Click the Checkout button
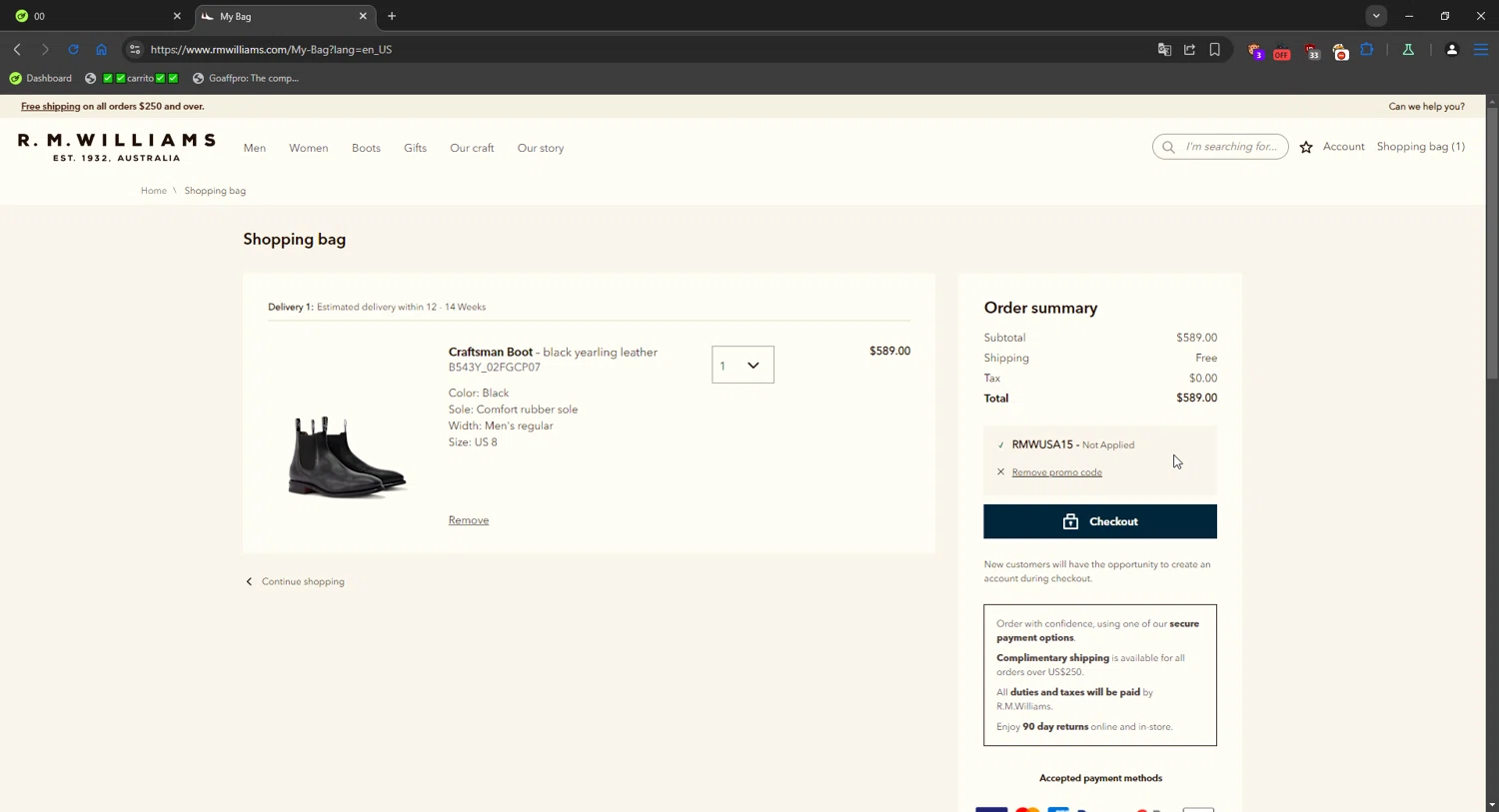This screenshot has height=812, width=1499. (1100, 521)
